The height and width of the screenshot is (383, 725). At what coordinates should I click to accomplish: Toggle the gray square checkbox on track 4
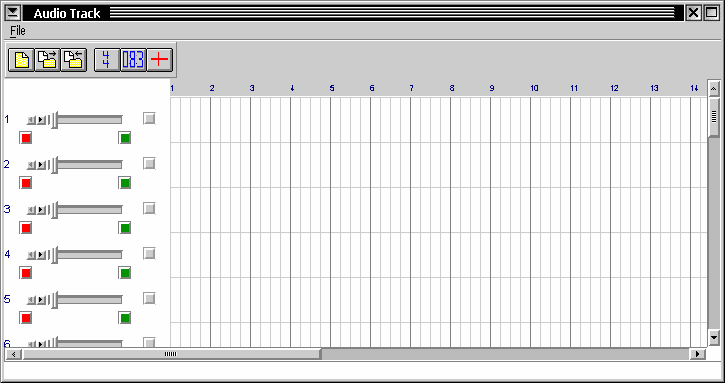click(x=149, y=253)
